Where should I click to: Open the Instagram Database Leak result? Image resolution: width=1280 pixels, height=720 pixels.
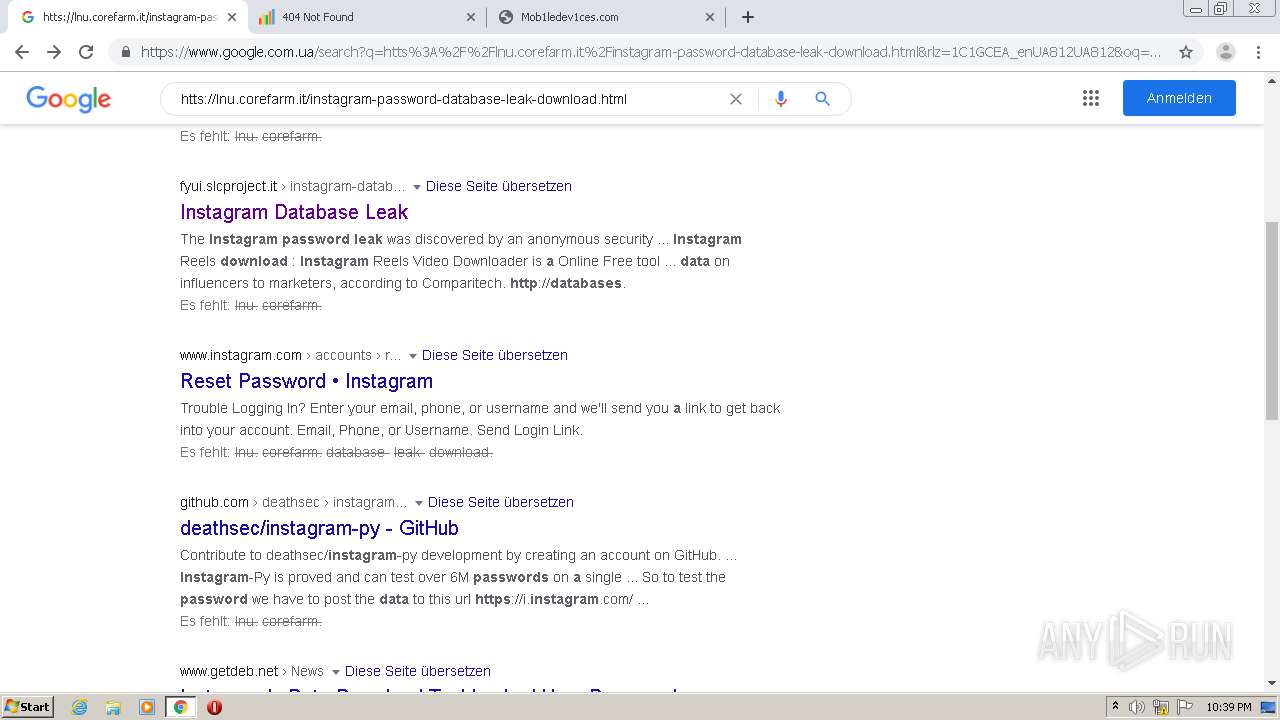pyautogui.click(x=294, y=212)
